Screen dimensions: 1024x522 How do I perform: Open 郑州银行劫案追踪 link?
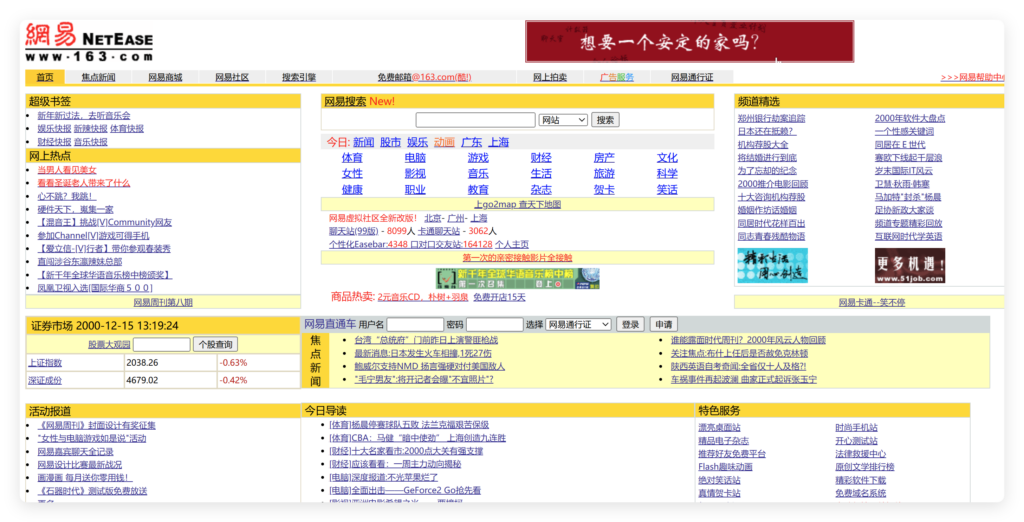tap(771, 118)
